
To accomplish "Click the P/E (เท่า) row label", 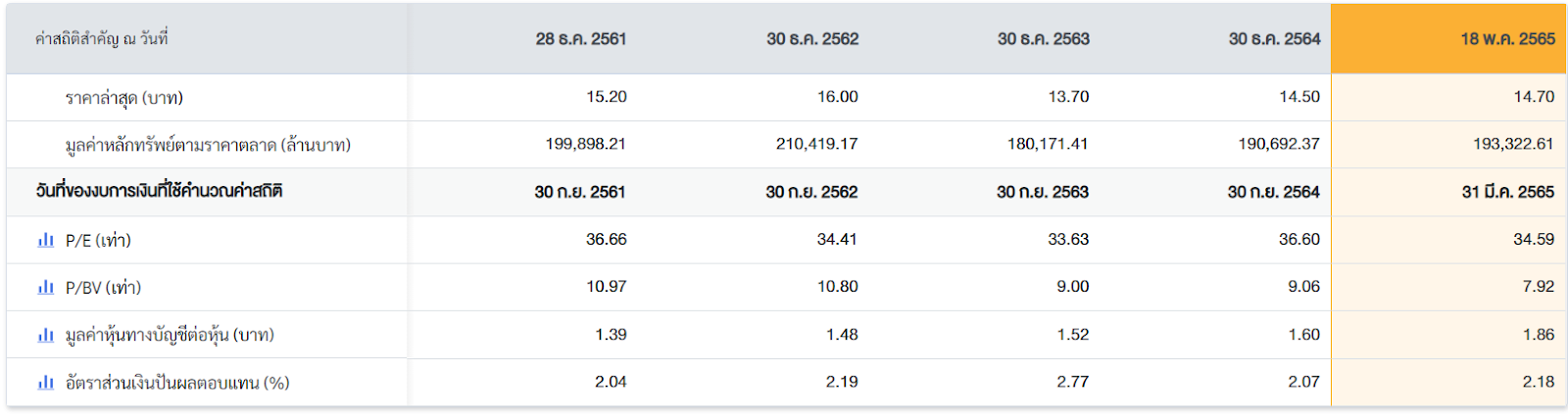I will (x=98, y=241).
